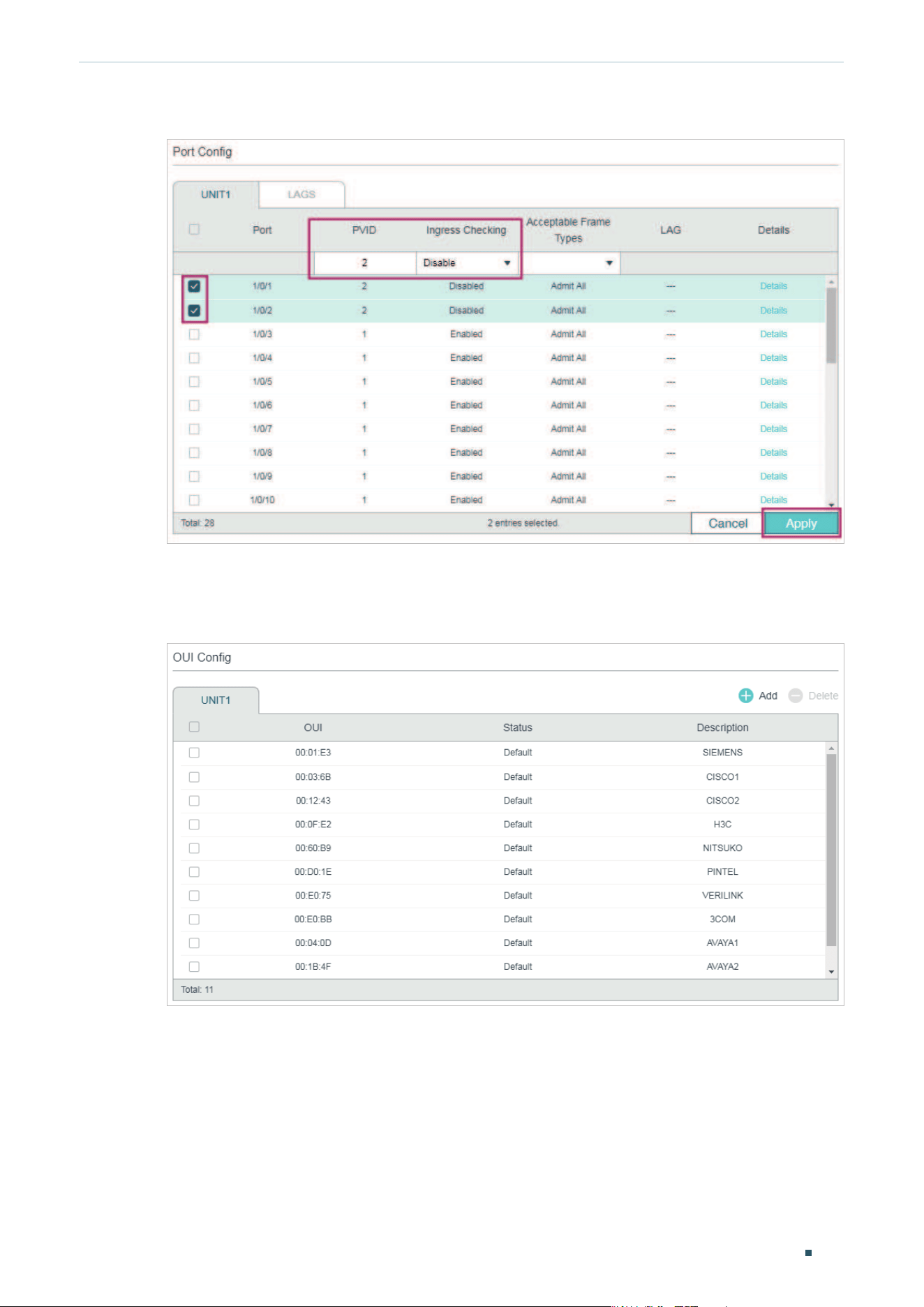Tick the checkbox for port 1/0/5
This screenshot has width=924, height=1307.
coord(194,382)
